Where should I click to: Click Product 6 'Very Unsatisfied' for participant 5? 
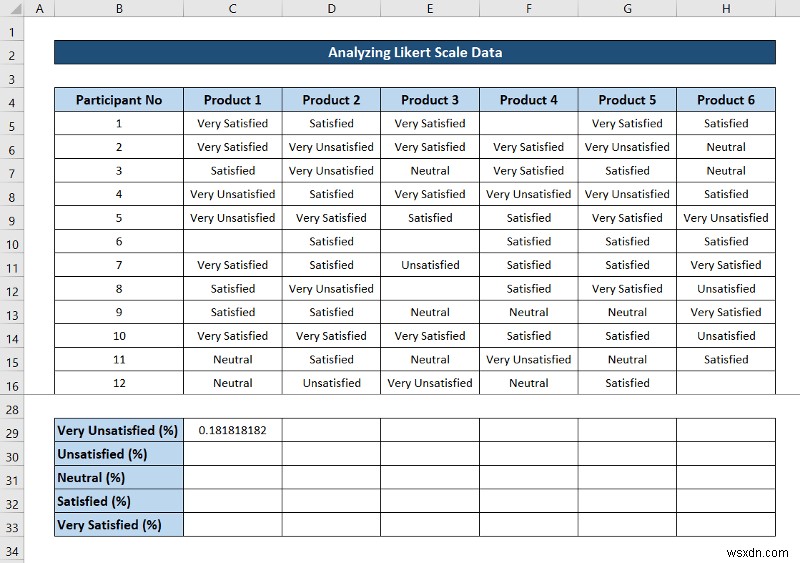coord(726,218)
